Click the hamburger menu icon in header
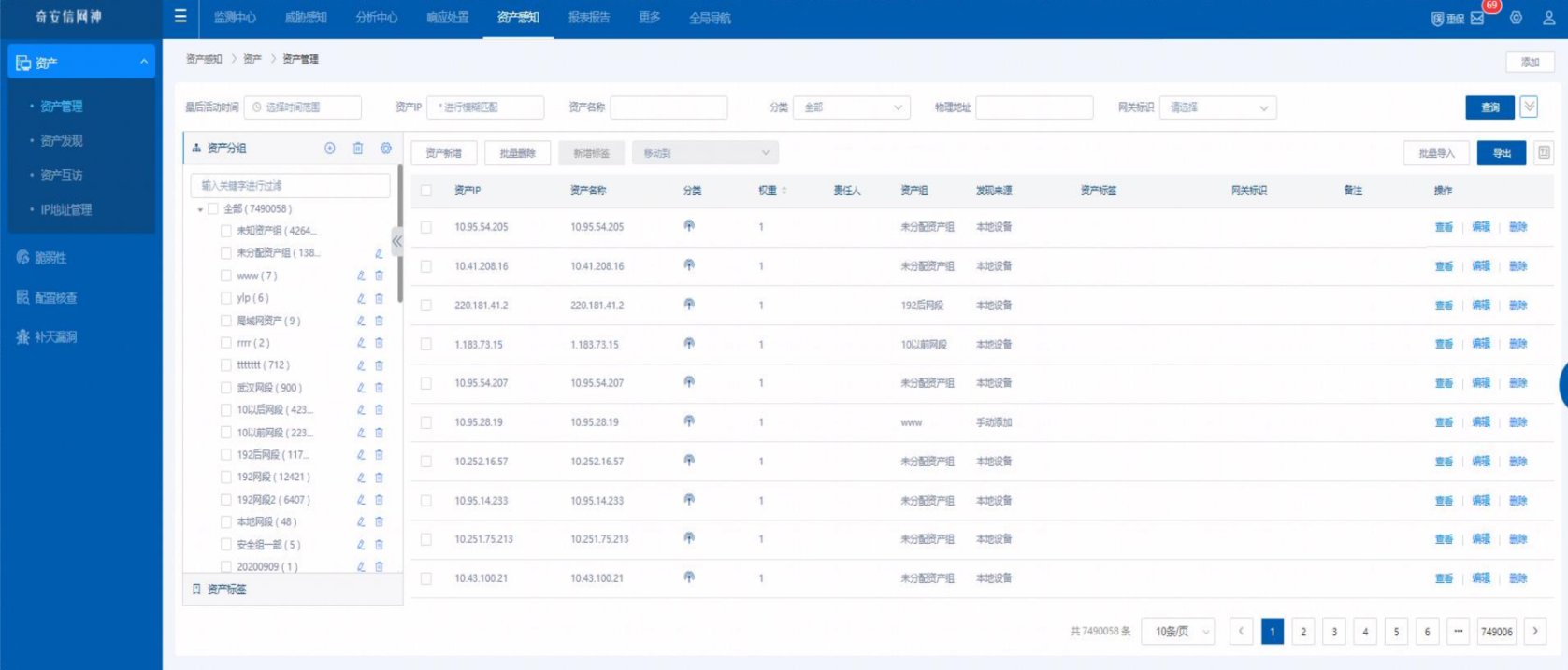 [180, 17]
